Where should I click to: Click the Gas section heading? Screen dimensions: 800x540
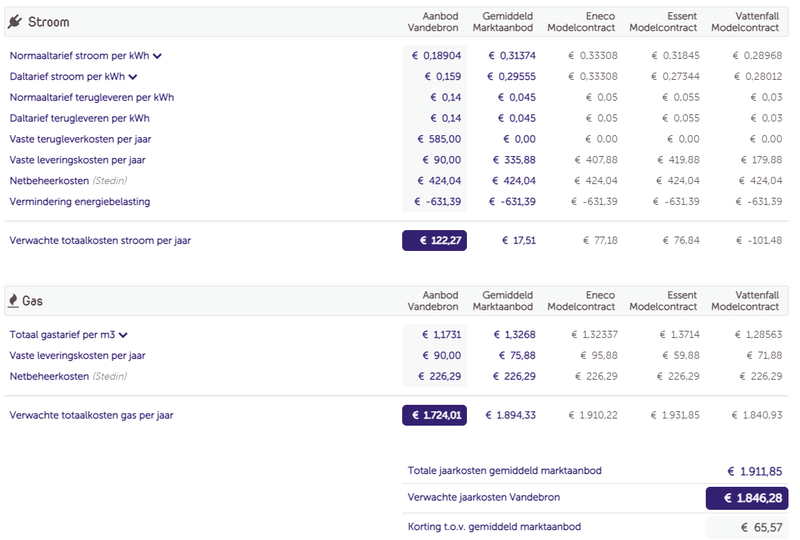pos(32,301)
